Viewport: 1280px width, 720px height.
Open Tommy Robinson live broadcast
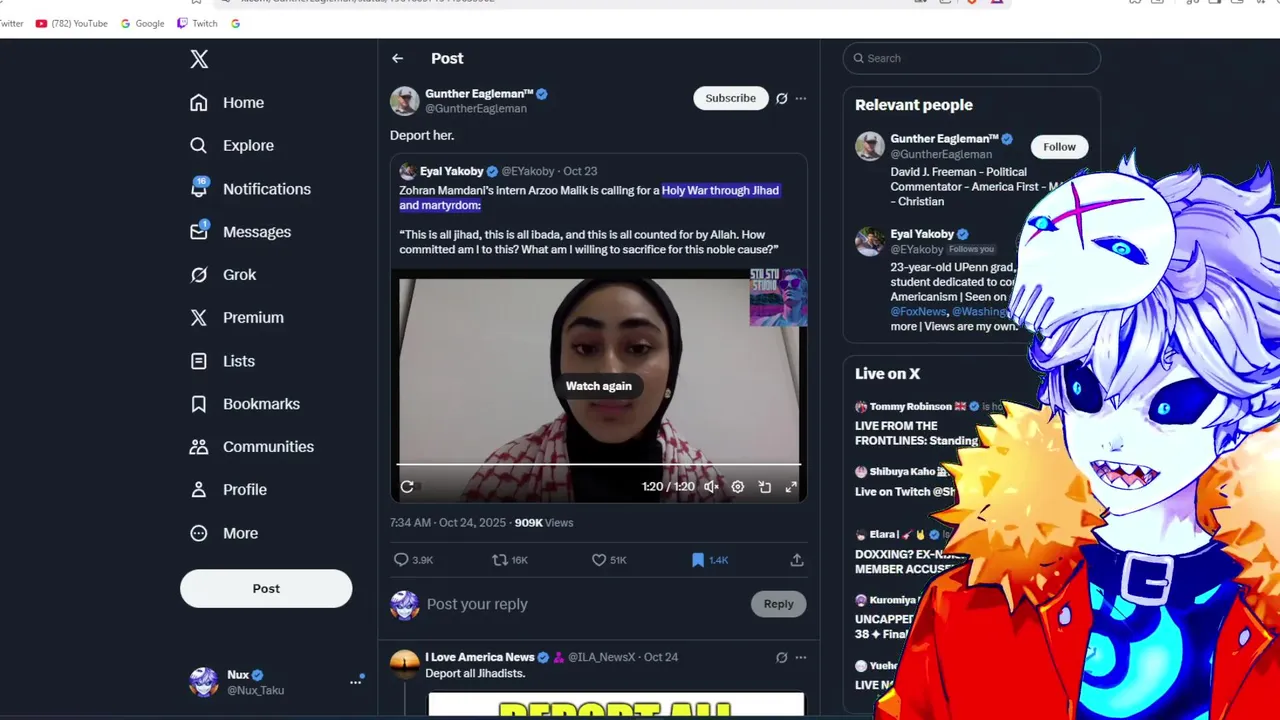[916, 423]
